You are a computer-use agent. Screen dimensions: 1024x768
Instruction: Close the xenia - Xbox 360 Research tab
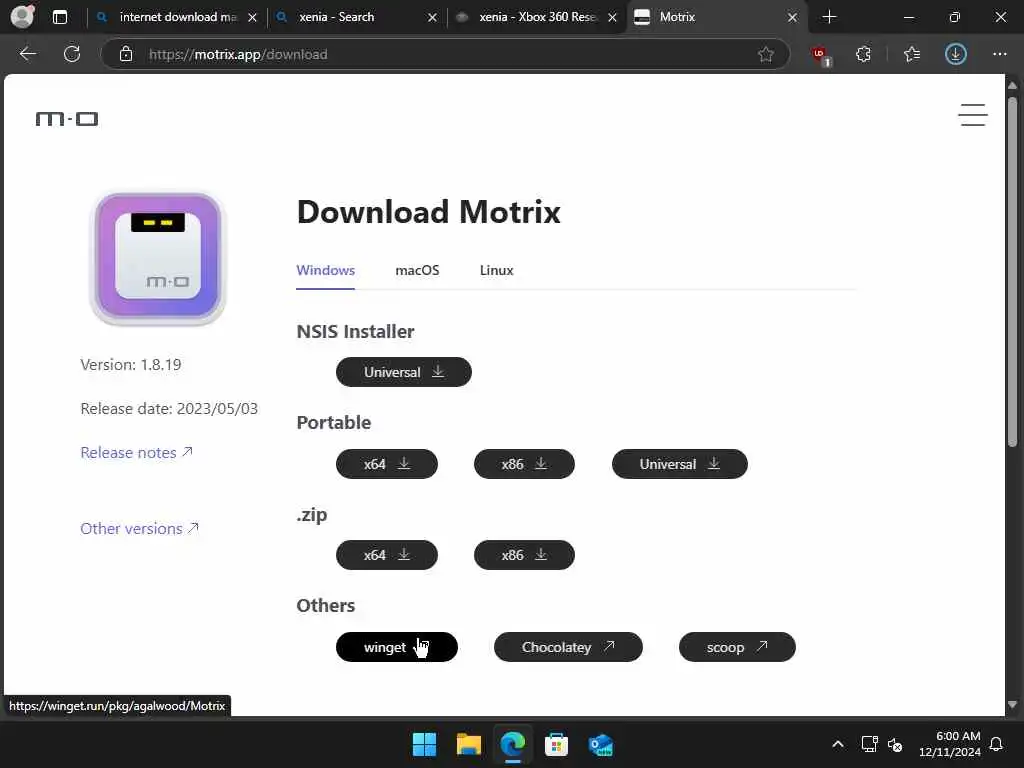(612, 18)
